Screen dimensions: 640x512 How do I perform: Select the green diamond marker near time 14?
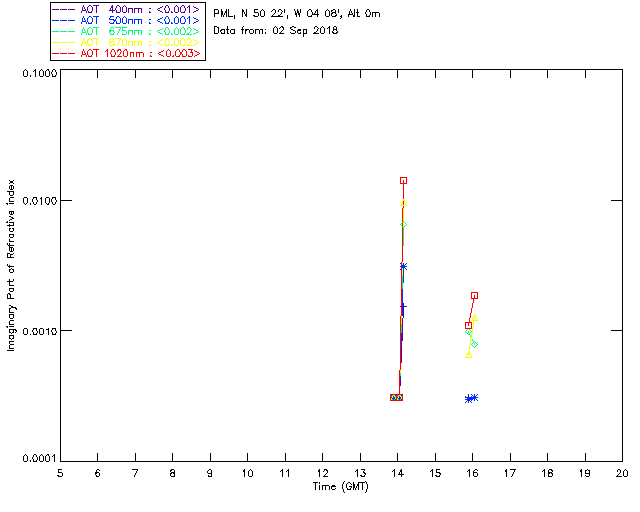pyautogui.click(x=403, y=225)
